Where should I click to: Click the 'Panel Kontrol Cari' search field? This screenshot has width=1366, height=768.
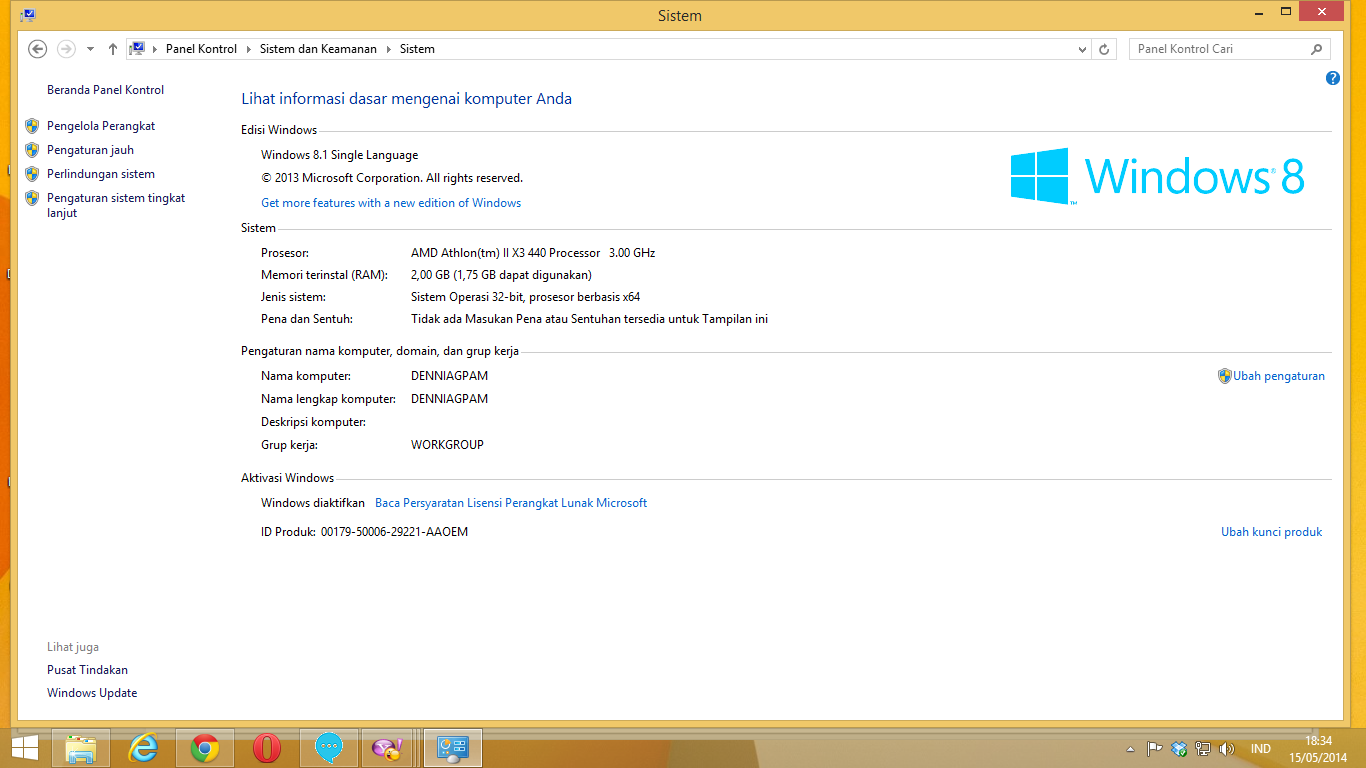1220,49
